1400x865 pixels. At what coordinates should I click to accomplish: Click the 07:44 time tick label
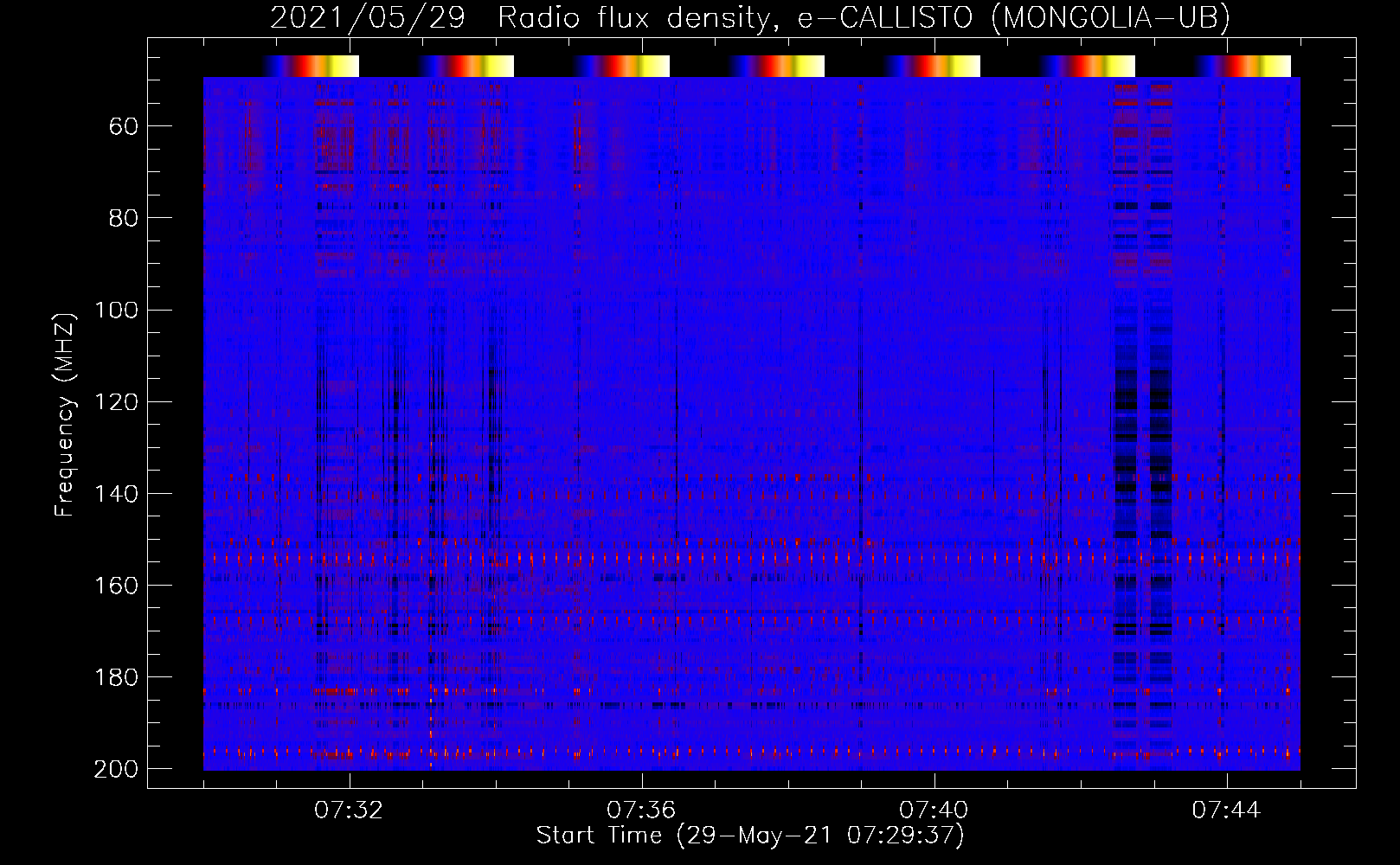coord(1226,810)
